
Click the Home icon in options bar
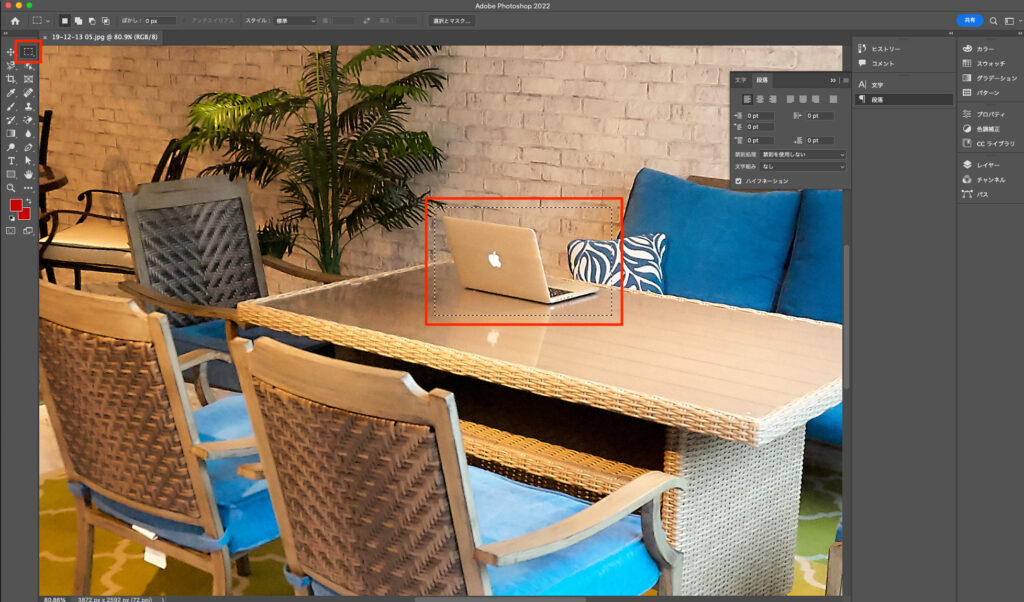(15, 20)
